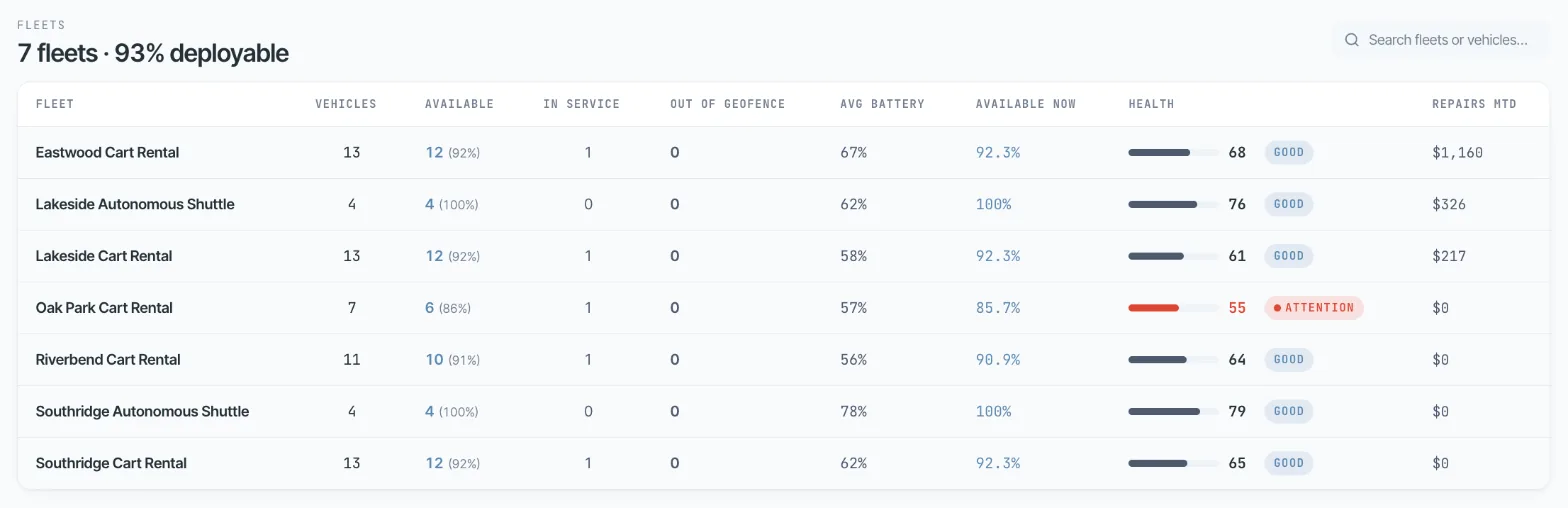Click the ATTENTION badge for Oak Park
Image resolution: width=1568 pixels, height=508 pixels.
(1314, 308)
